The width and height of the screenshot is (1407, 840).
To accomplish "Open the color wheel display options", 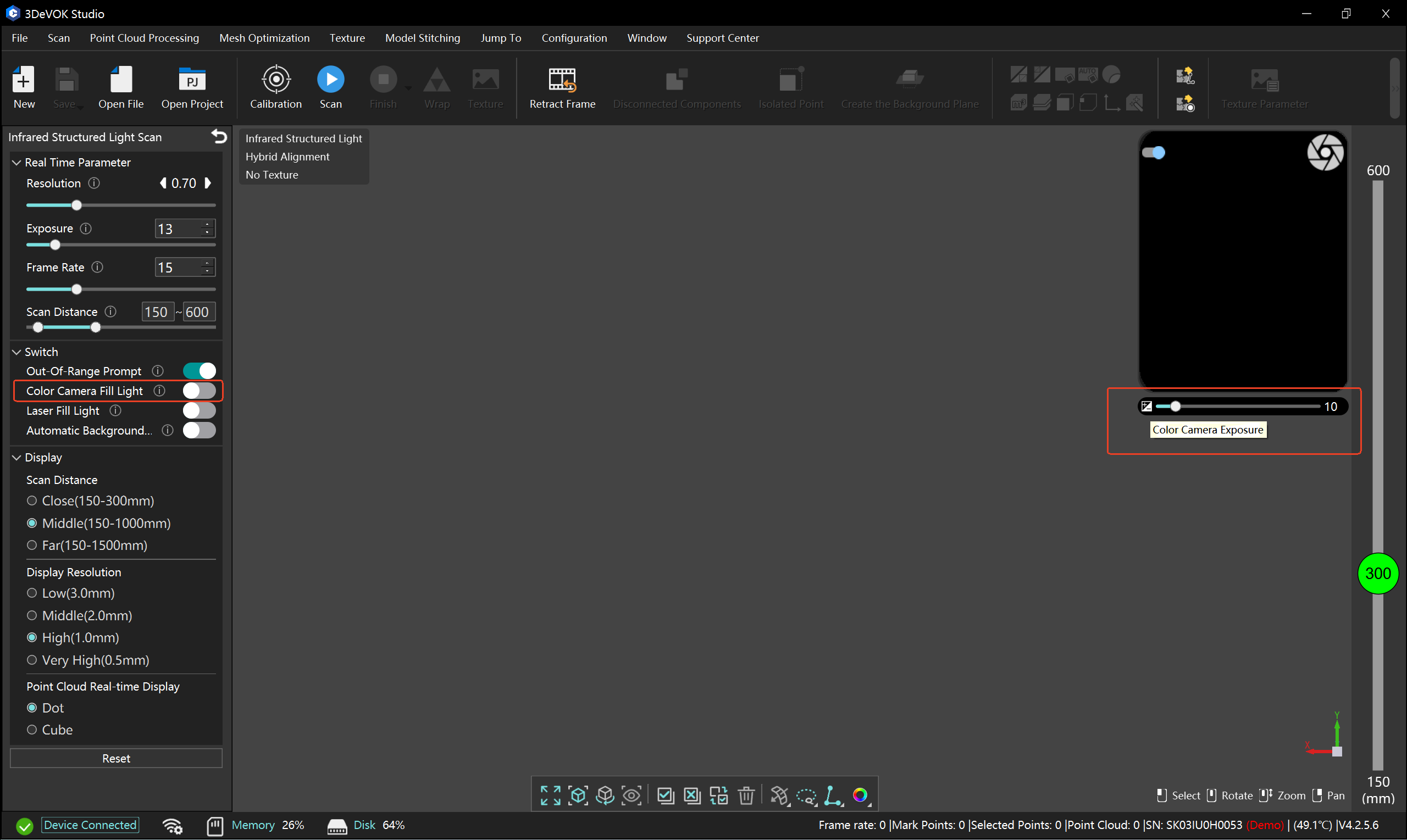I will 860,796.
